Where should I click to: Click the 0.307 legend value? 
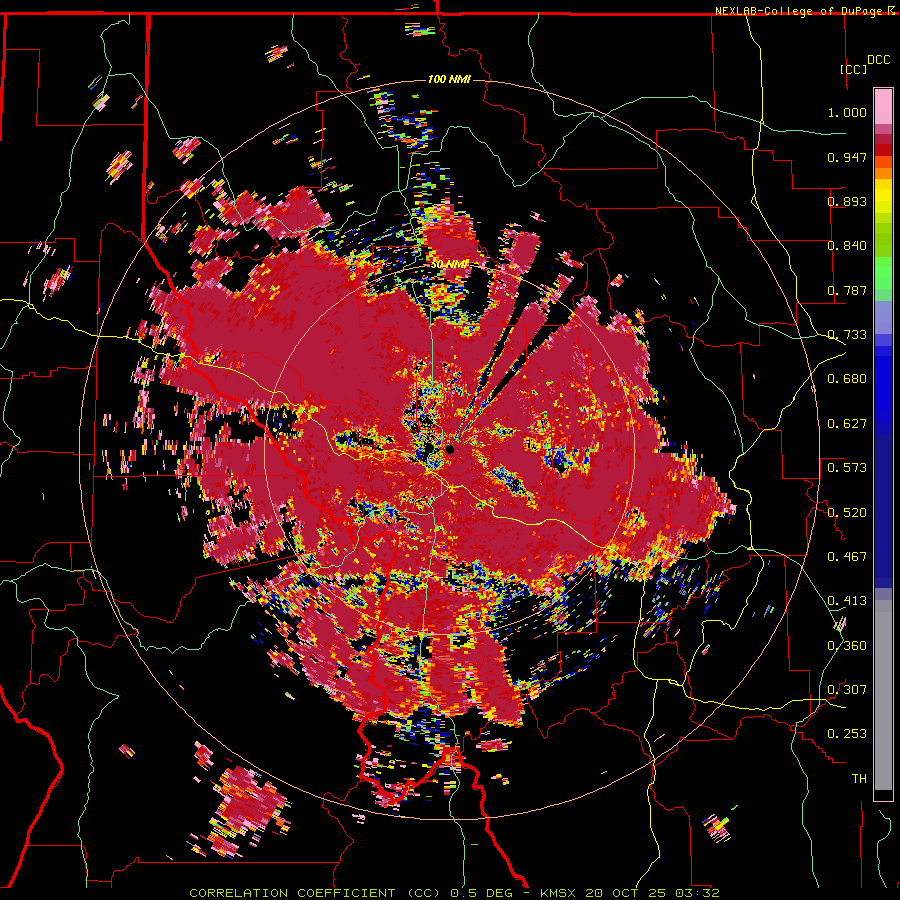(847, 690)
